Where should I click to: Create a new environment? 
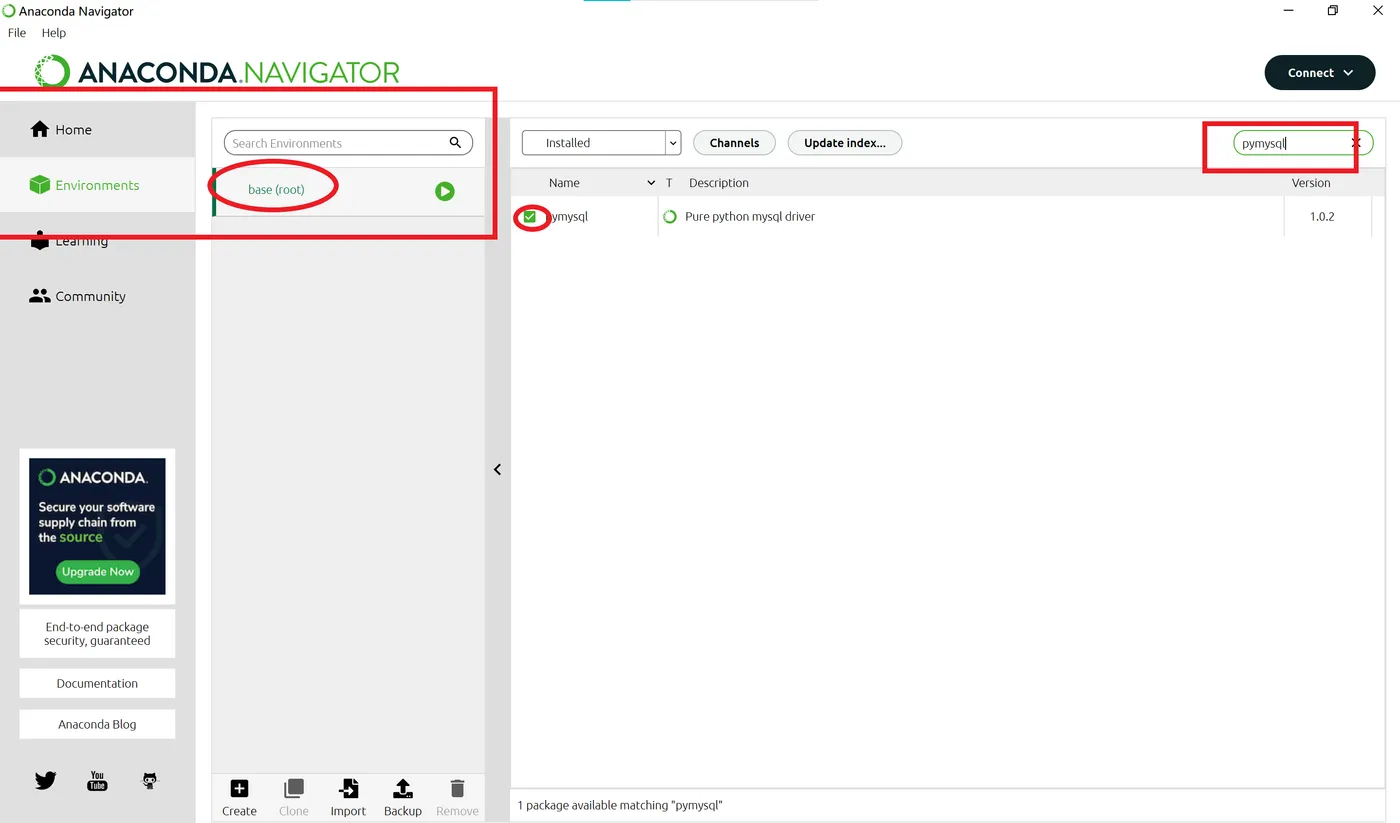(x=239, y=797)
